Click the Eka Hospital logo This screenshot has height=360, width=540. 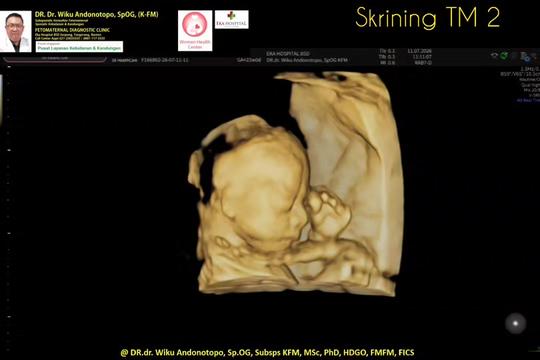(231, 19)
